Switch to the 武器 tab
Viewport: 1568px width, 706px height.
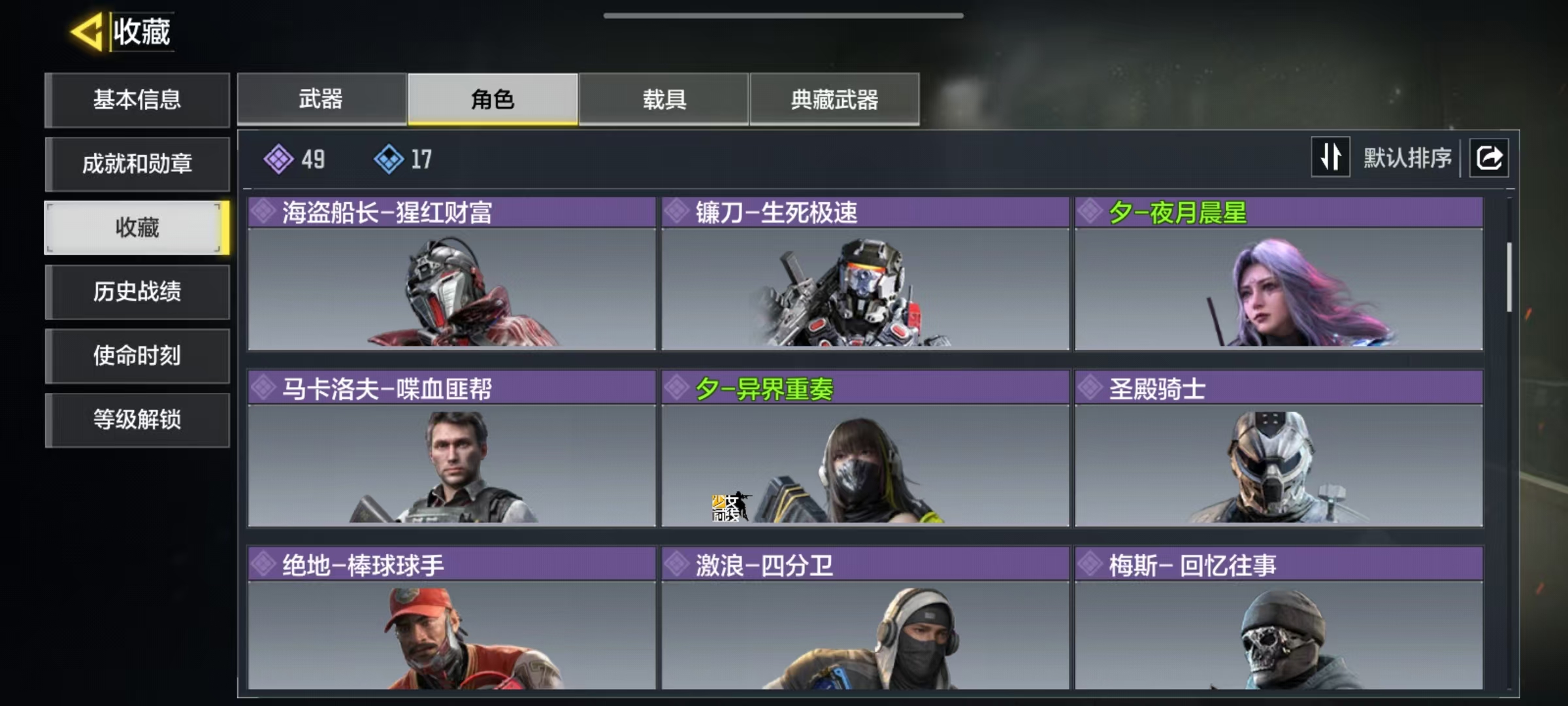pyautogui.click(x=321, y=99)
